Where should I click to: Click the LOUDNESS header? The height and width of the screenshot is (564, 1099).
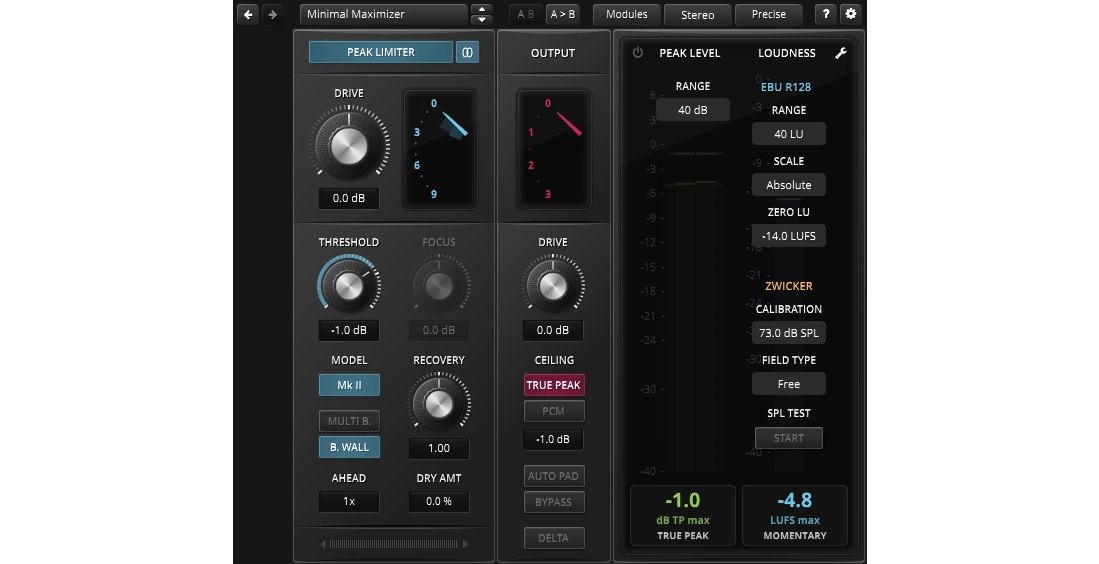tap(786, 53)
